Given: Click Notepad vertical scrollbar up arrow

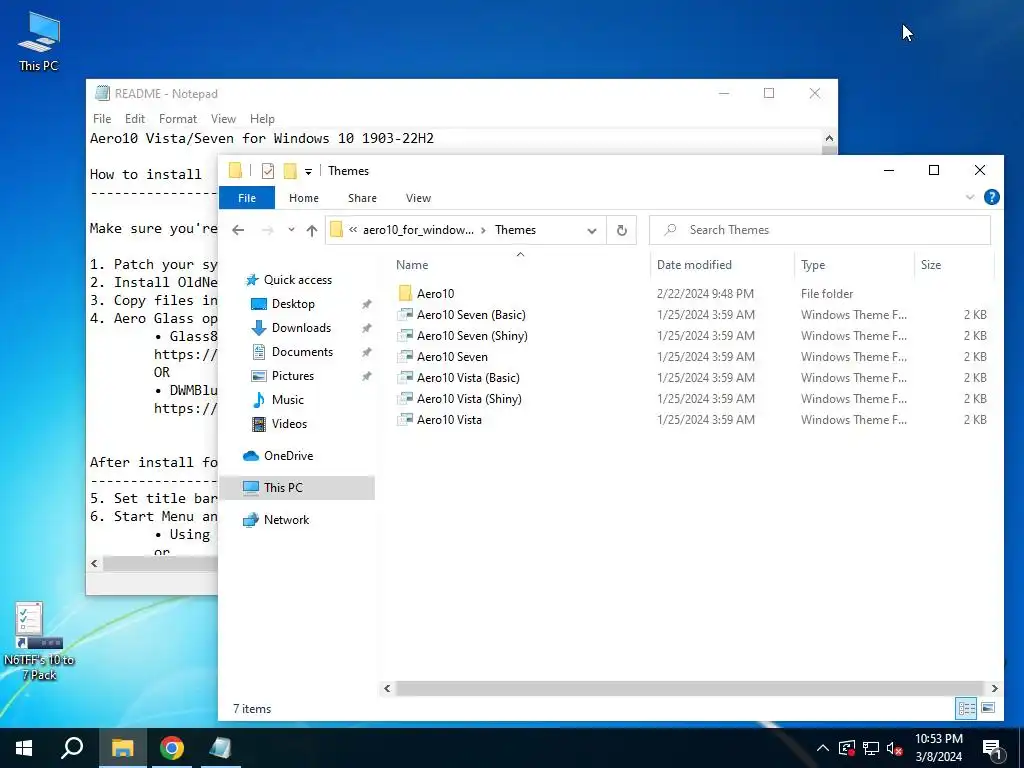Looking at the screenshot, I should tap(829, 138).
